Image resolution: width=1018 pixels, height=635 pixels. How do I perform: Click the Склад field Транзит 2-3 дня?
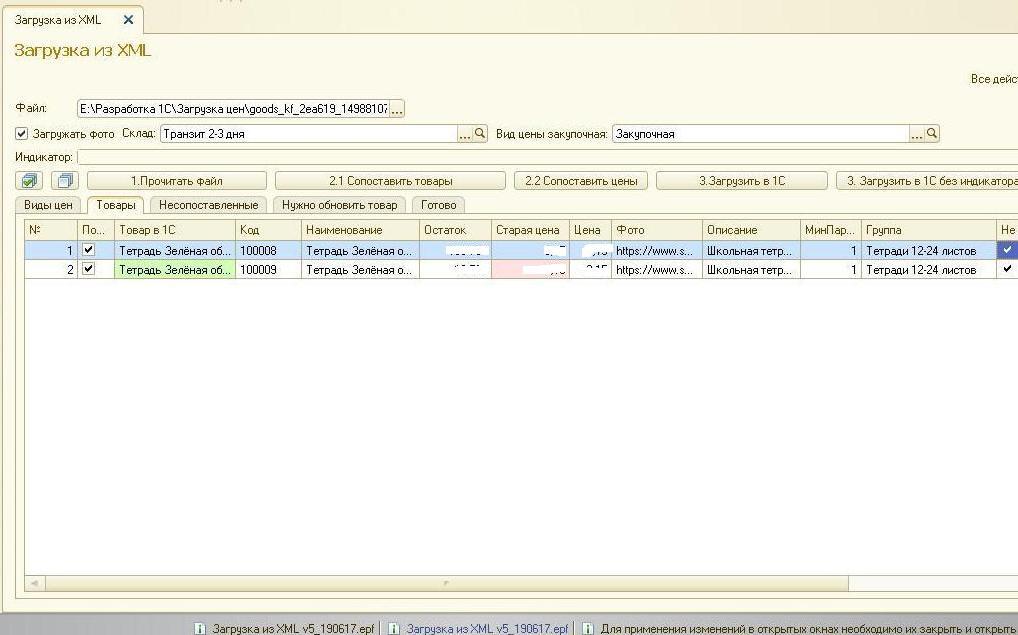(308, 134)
